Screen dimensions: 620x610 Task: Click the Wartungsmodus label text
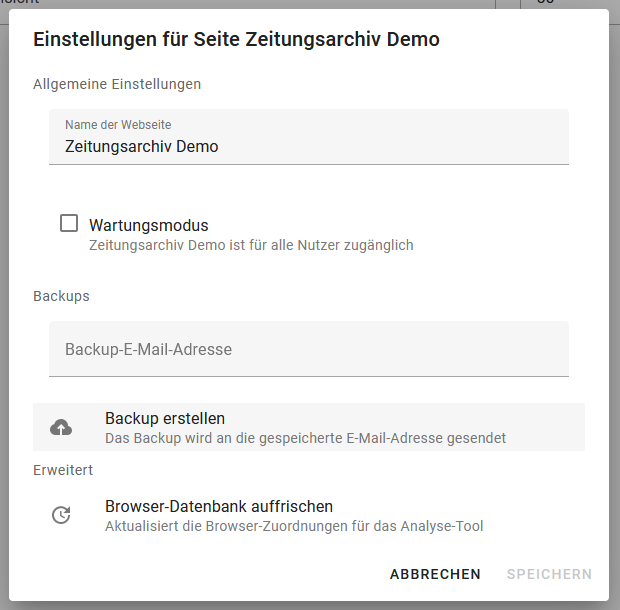tap(149, 225)
